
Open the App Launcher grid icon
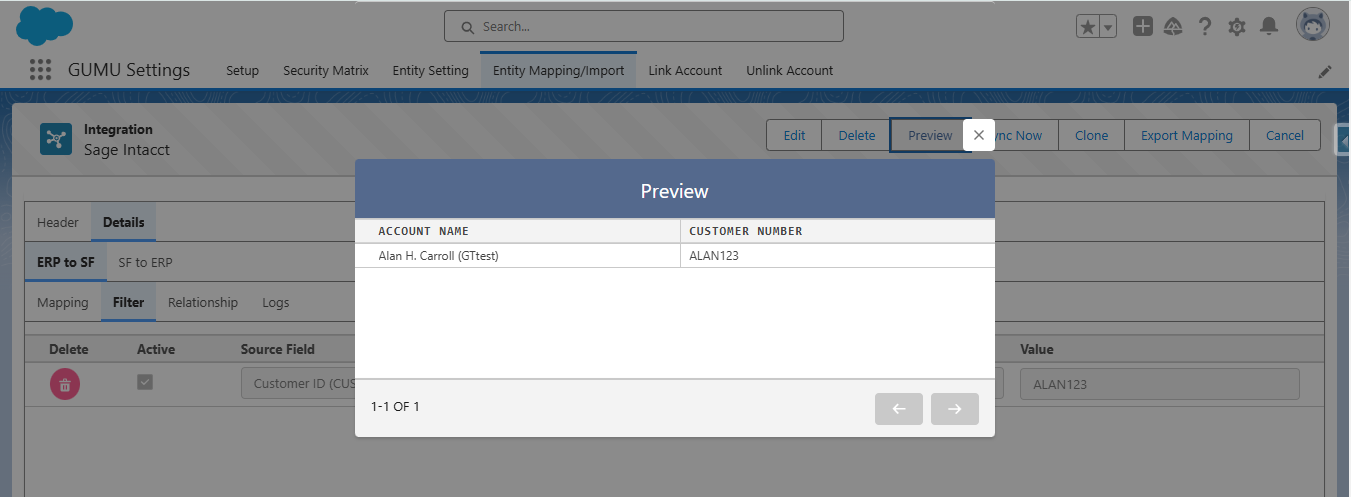[x=40, y=70]
